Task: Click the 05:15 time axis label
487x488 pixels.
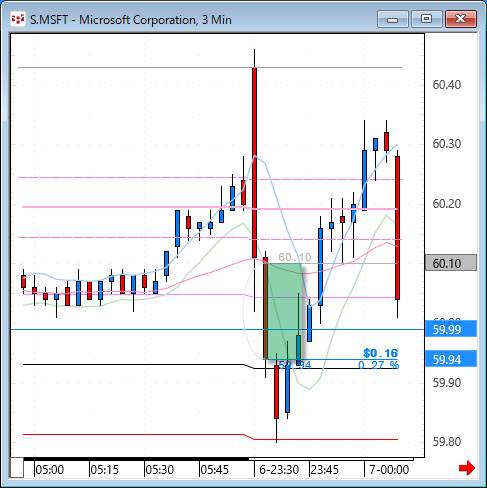Action: [x=105, y=470]
